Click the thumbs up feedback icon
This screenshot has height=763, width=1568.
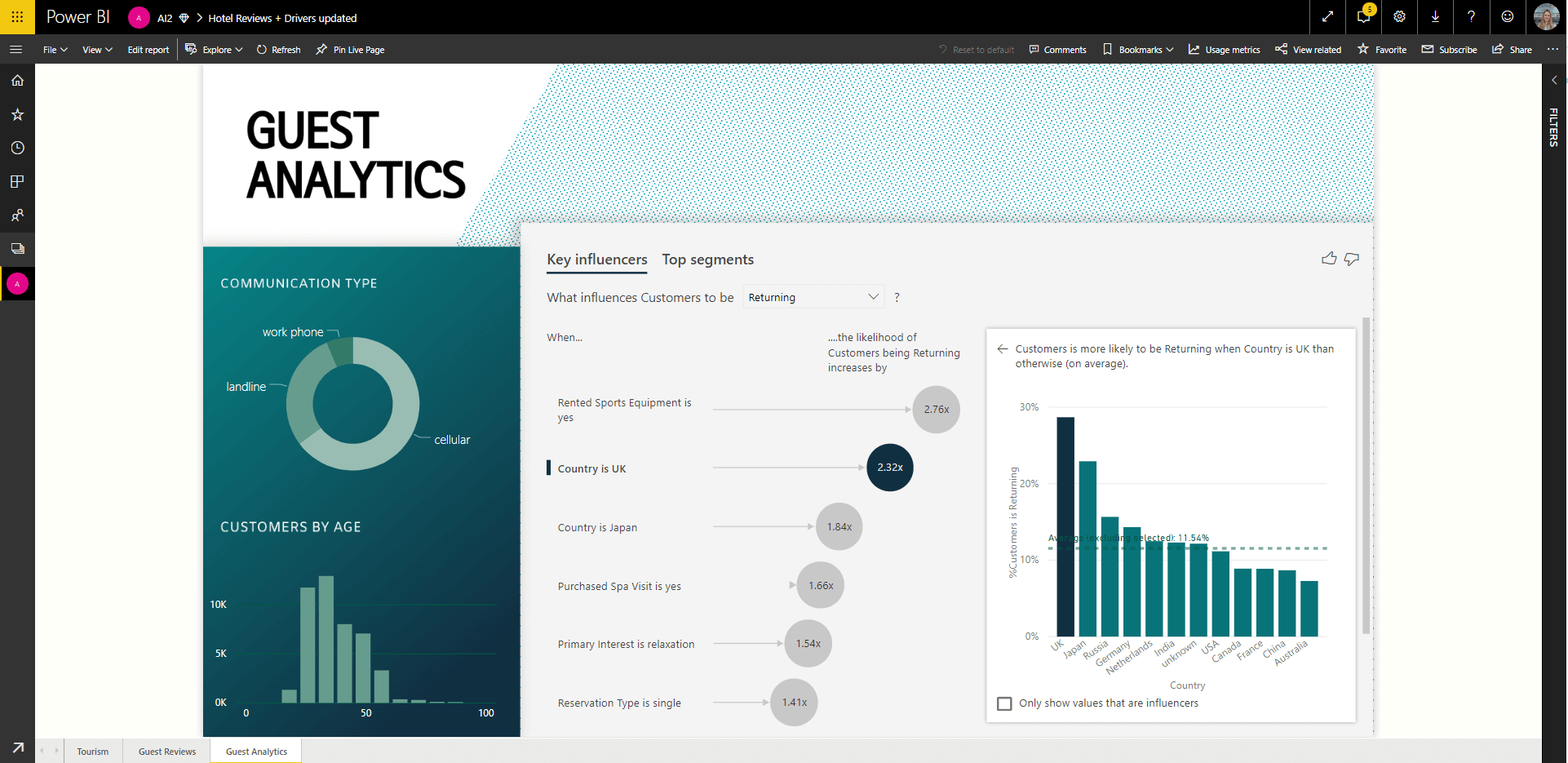click(x=1329, y=259)
